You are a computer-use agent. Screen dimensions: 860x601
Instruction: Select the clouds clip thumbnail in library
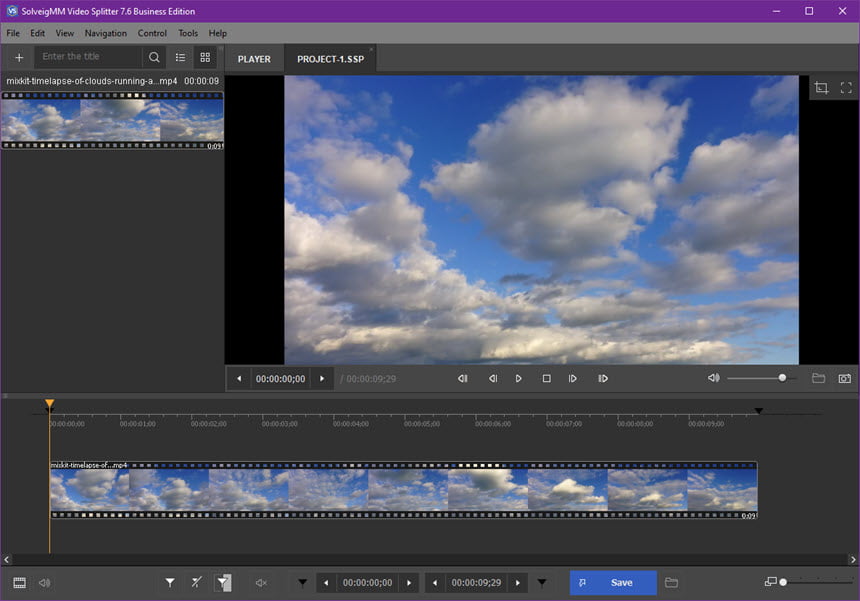point(112,121)
